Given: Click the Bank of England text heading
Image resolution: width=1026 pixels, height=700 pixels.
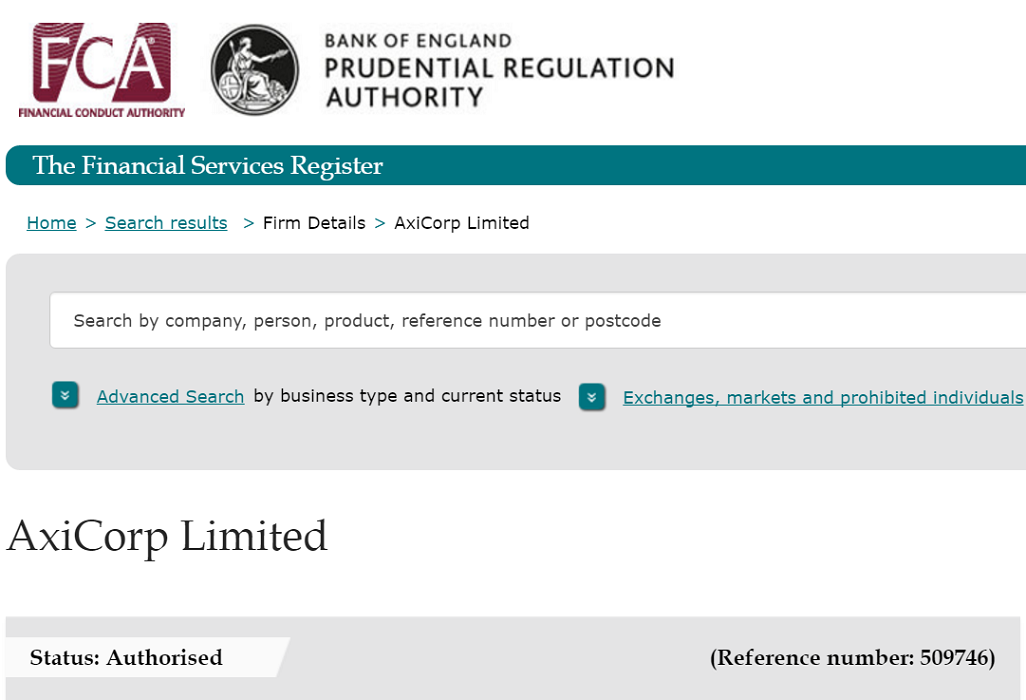Looking at the screenshot, I should [417, 41].
